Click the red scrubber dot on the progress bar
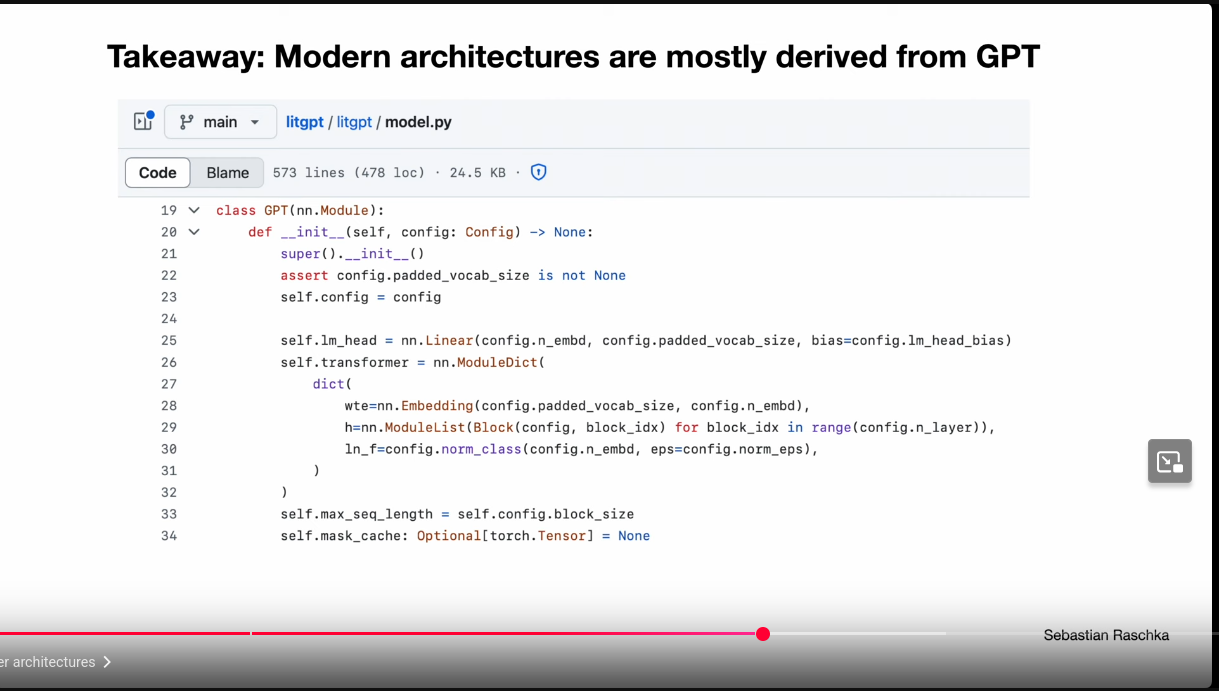Image resolution: width=1219 pixels, height=691 pixels. 763,634
